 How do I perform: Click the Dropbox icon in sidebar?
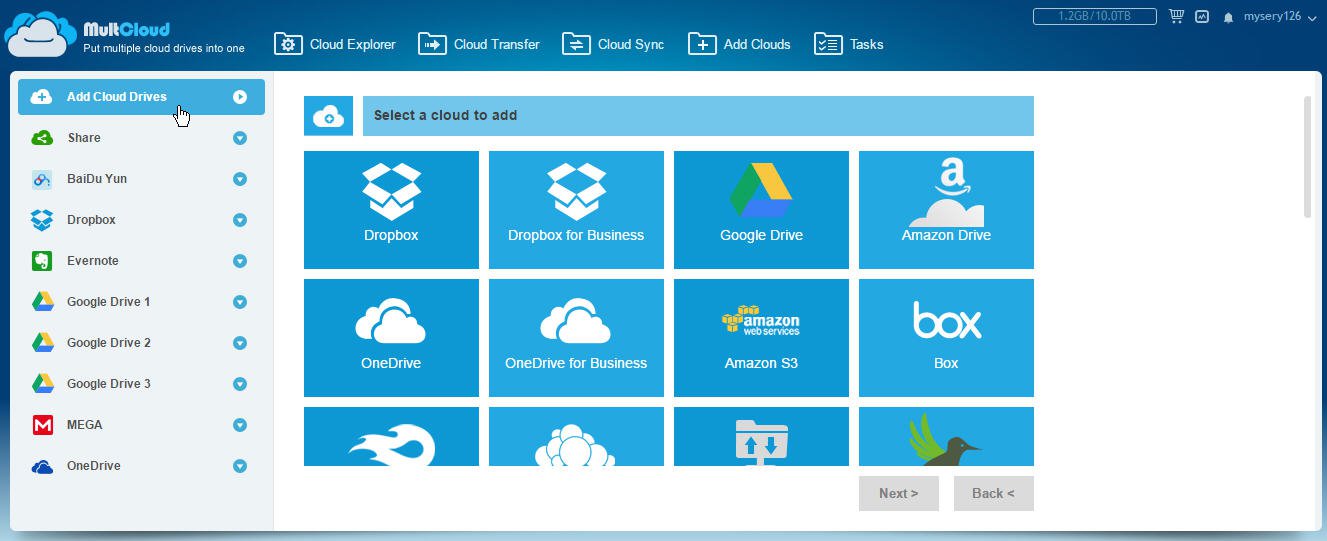(x=42, y=220)
